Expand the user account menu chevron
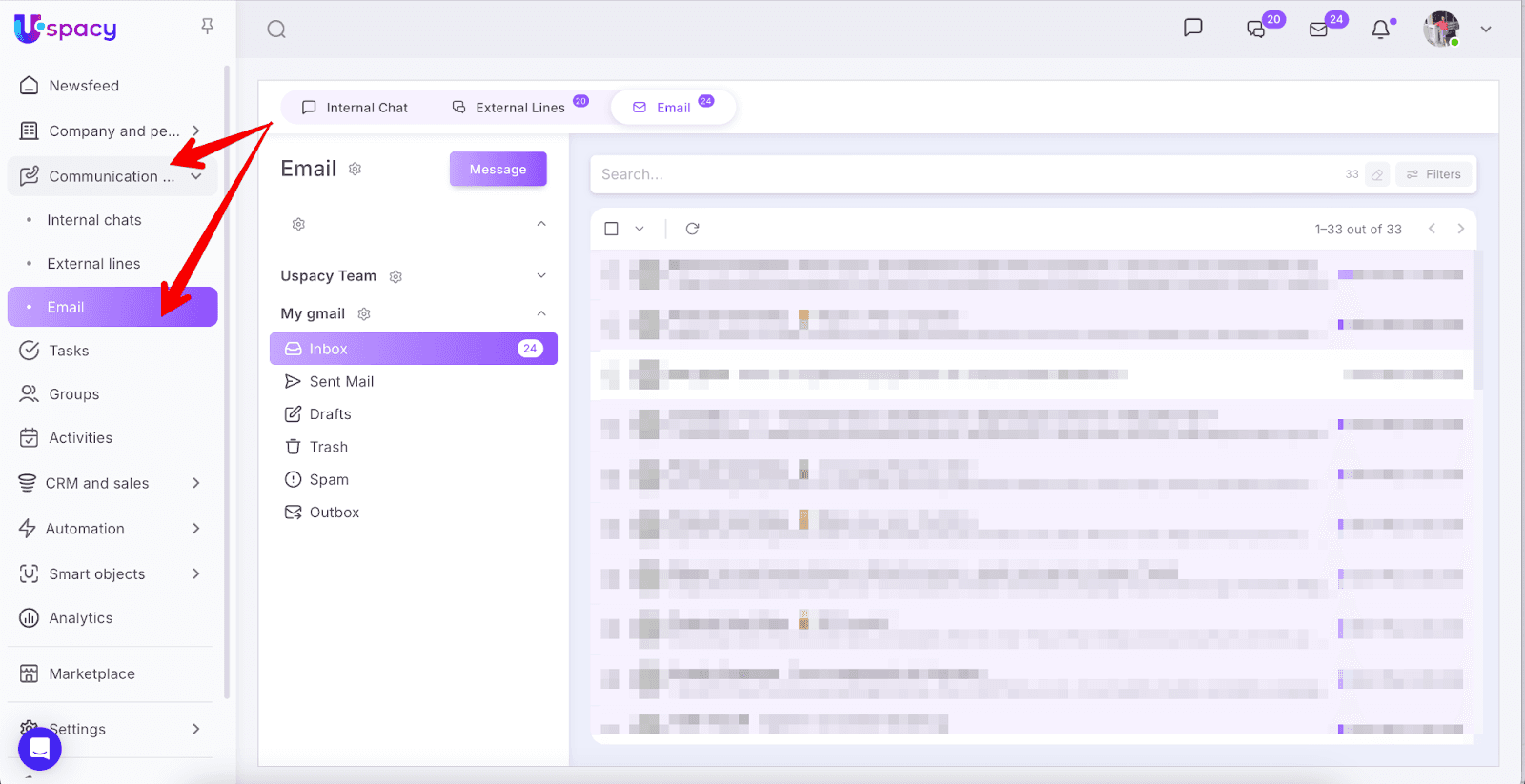Viewport: 1525px width, 784px height. point(1486,30)
